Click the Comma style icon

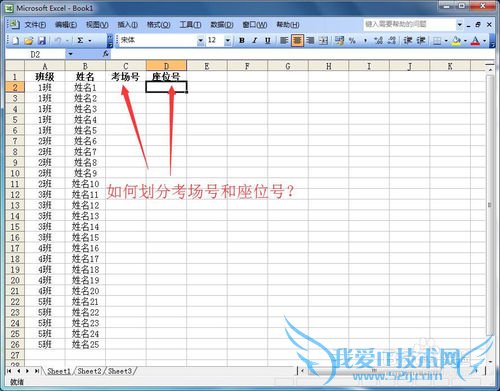(365, 41)
